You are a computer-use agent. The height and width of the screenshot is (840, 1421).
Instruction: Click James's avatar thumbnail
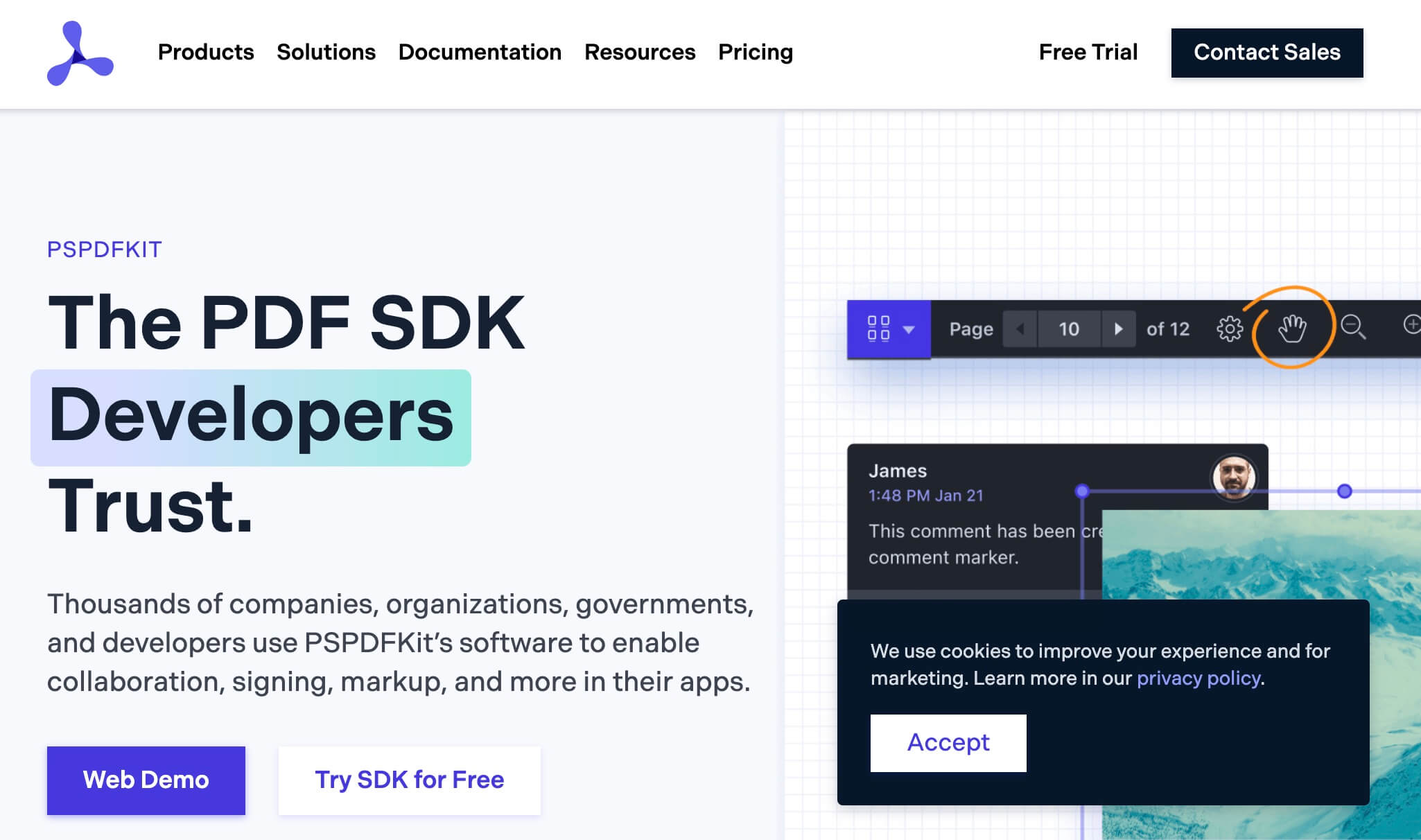pyautogui.click(x=1233, y=477)
